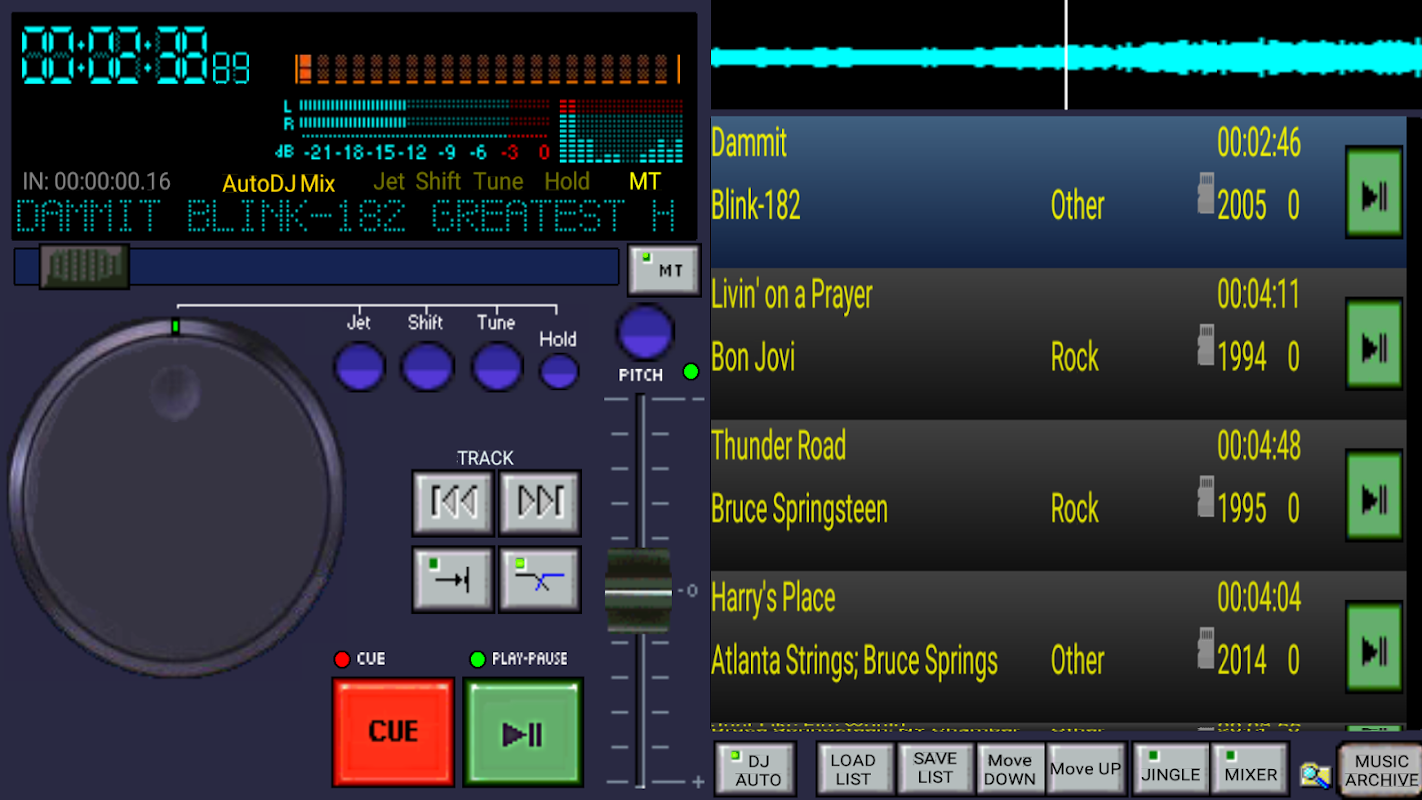The width and height of the screenshot is (1422, 800).
Task: Open MUSIC ARCHIVE
Action: point(1380,770)
